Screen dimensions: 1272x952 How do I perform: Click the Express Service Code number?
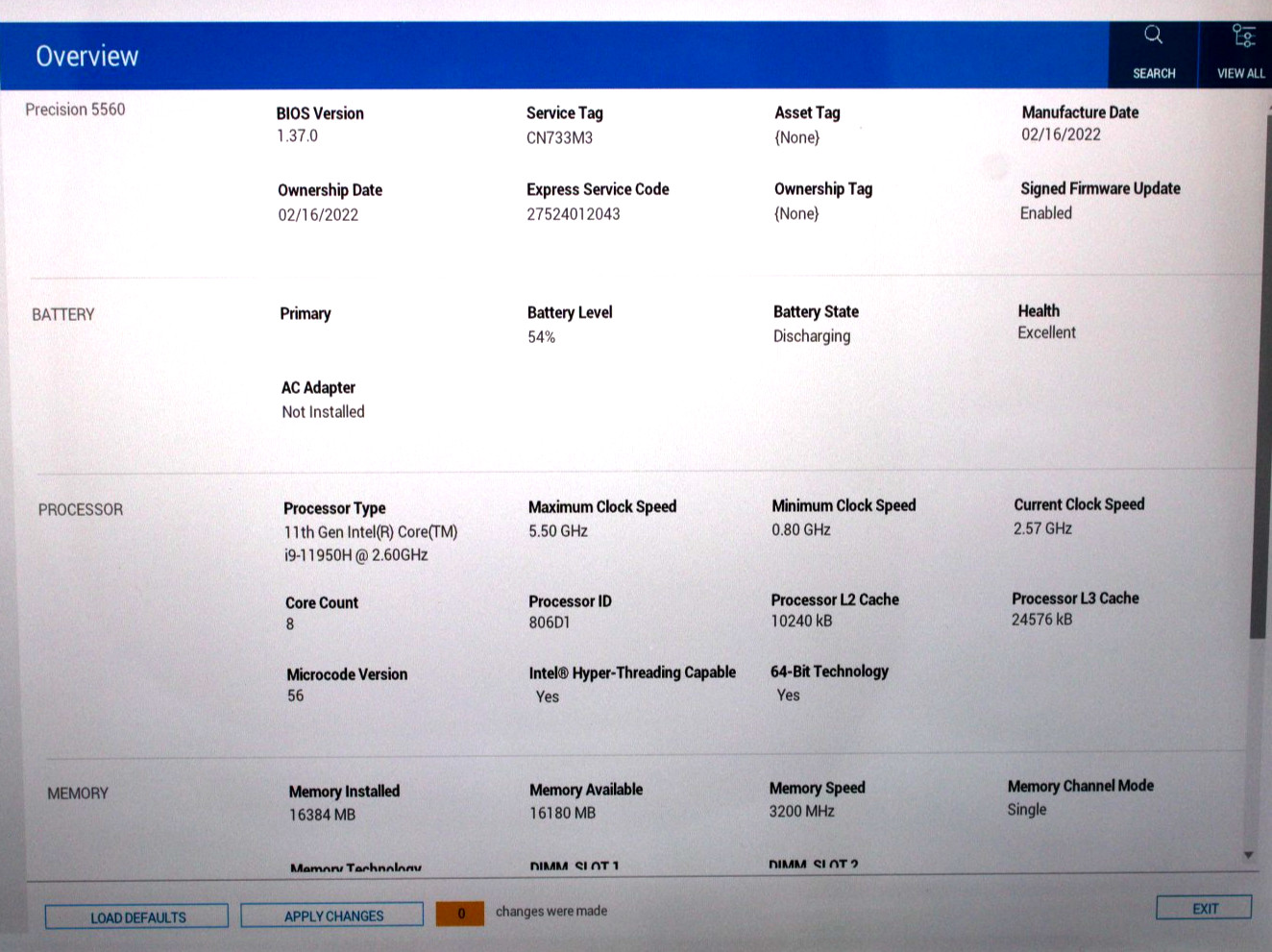(x=574, y=214)
